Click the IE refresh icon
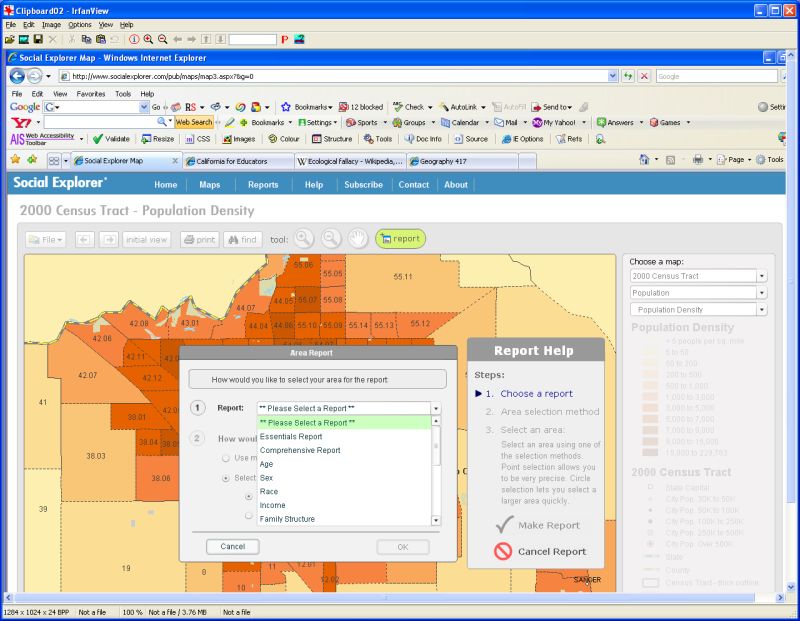 (x=628, y=76)
